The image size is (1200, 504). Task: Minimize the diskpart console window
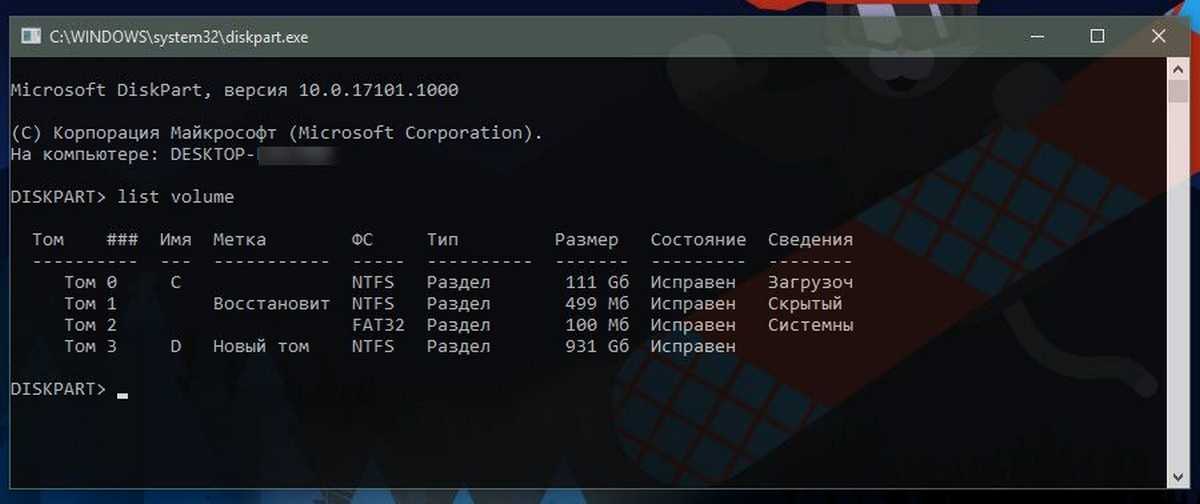tap(1041, 37)
